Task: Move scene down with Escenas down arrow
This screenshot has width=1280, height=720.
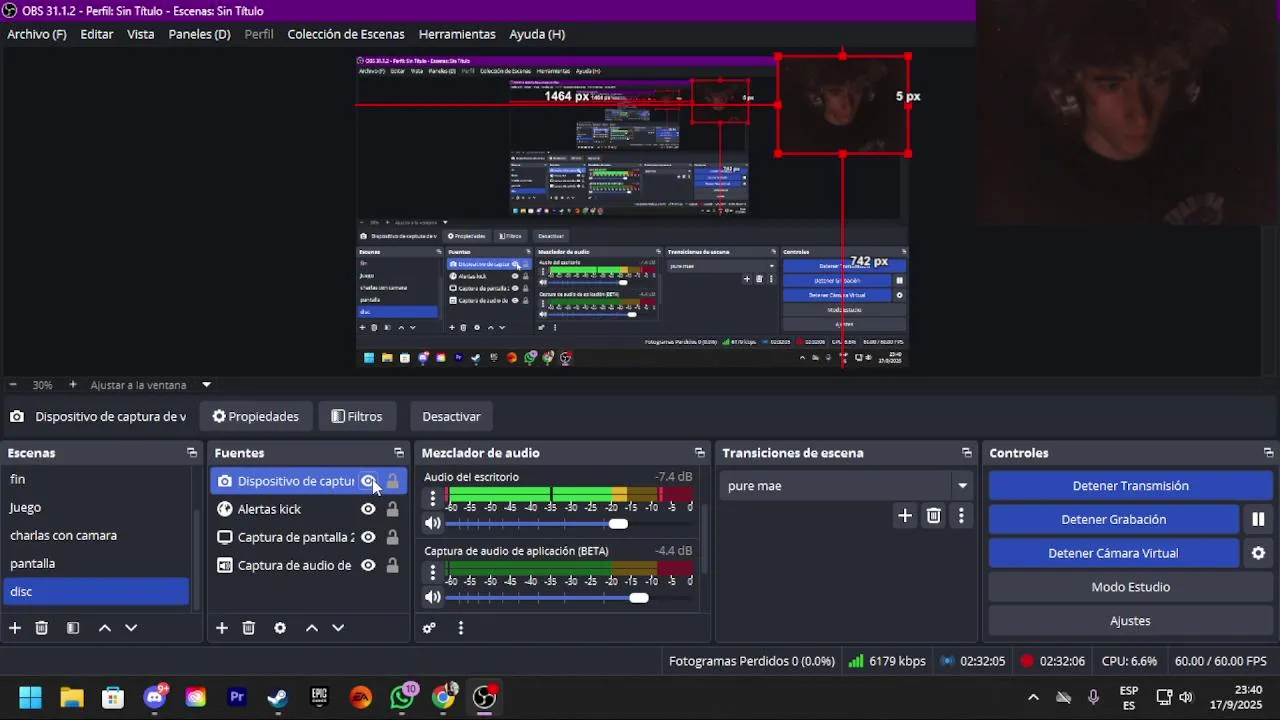Action: click(131, 628)
